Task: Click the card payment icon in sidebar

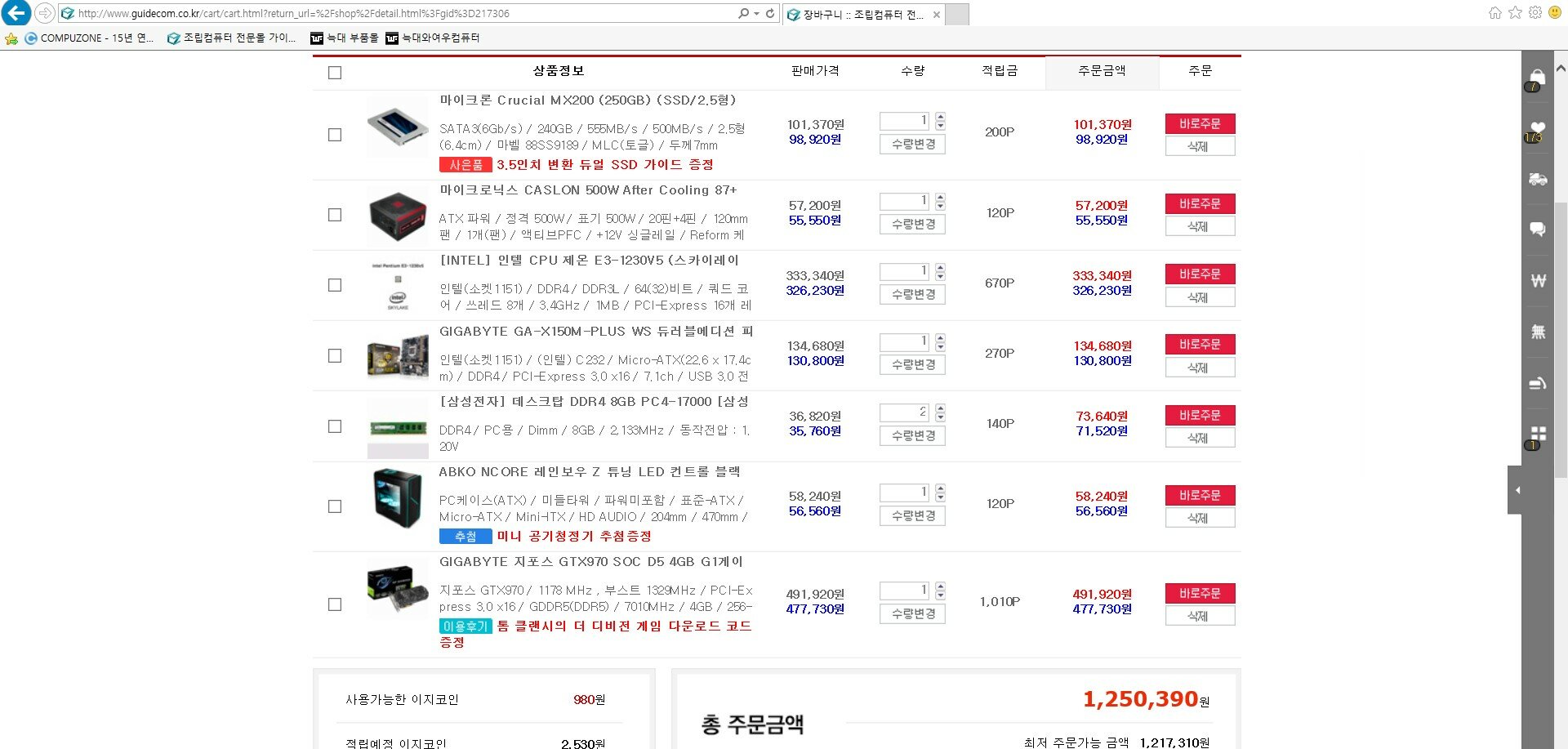Action: (1537, 383)
